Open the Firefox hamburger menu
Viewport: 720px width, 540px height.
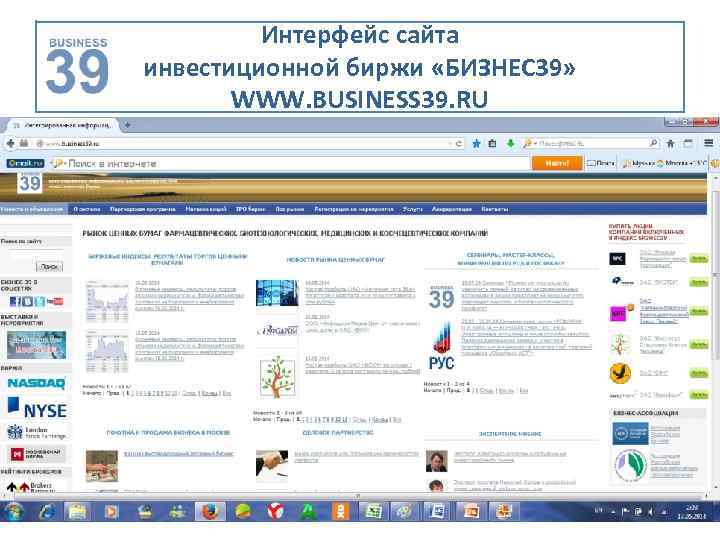[709, 143]
